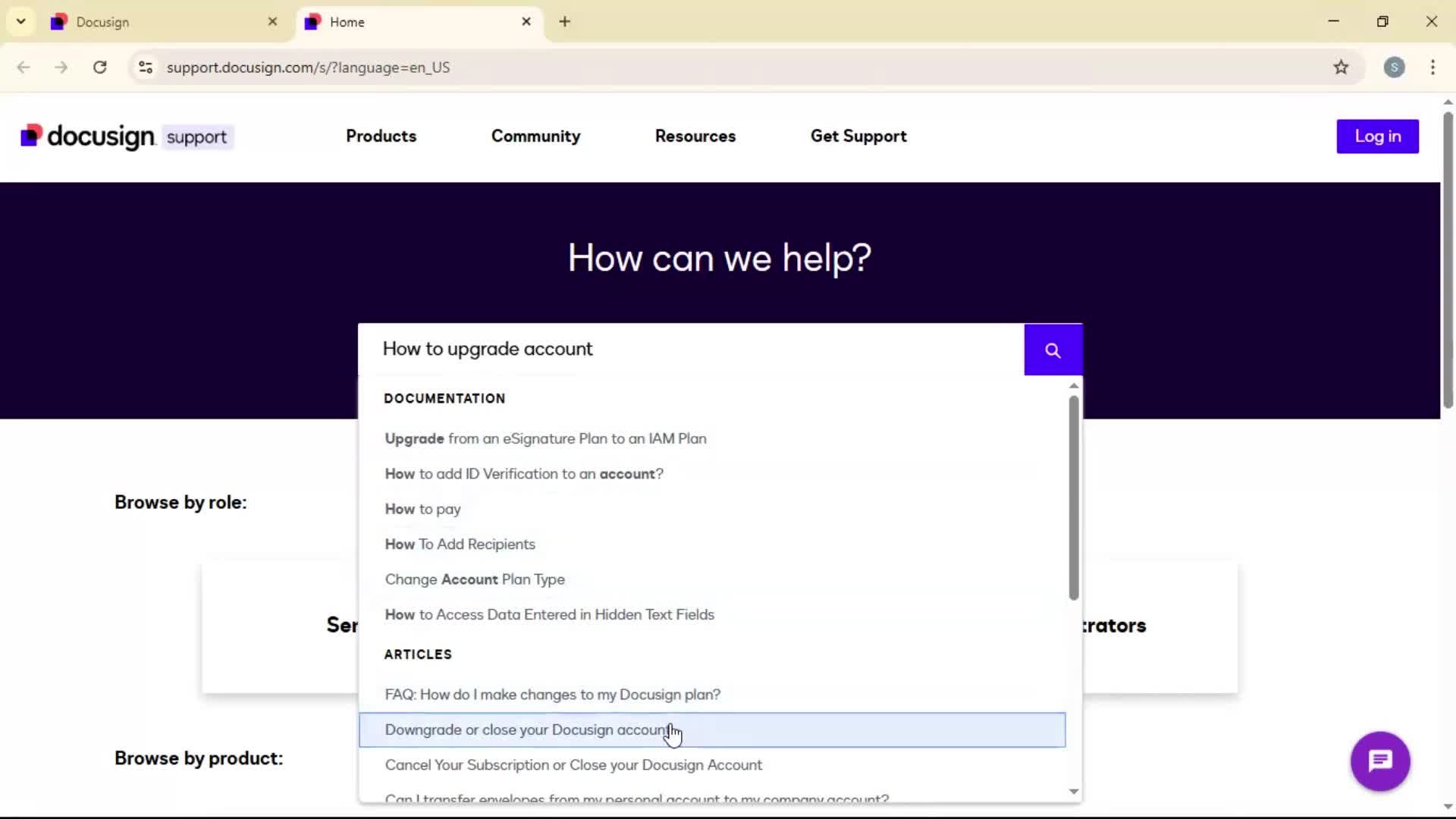Open the Chrome profile avatar

[x=1394, y=67]
